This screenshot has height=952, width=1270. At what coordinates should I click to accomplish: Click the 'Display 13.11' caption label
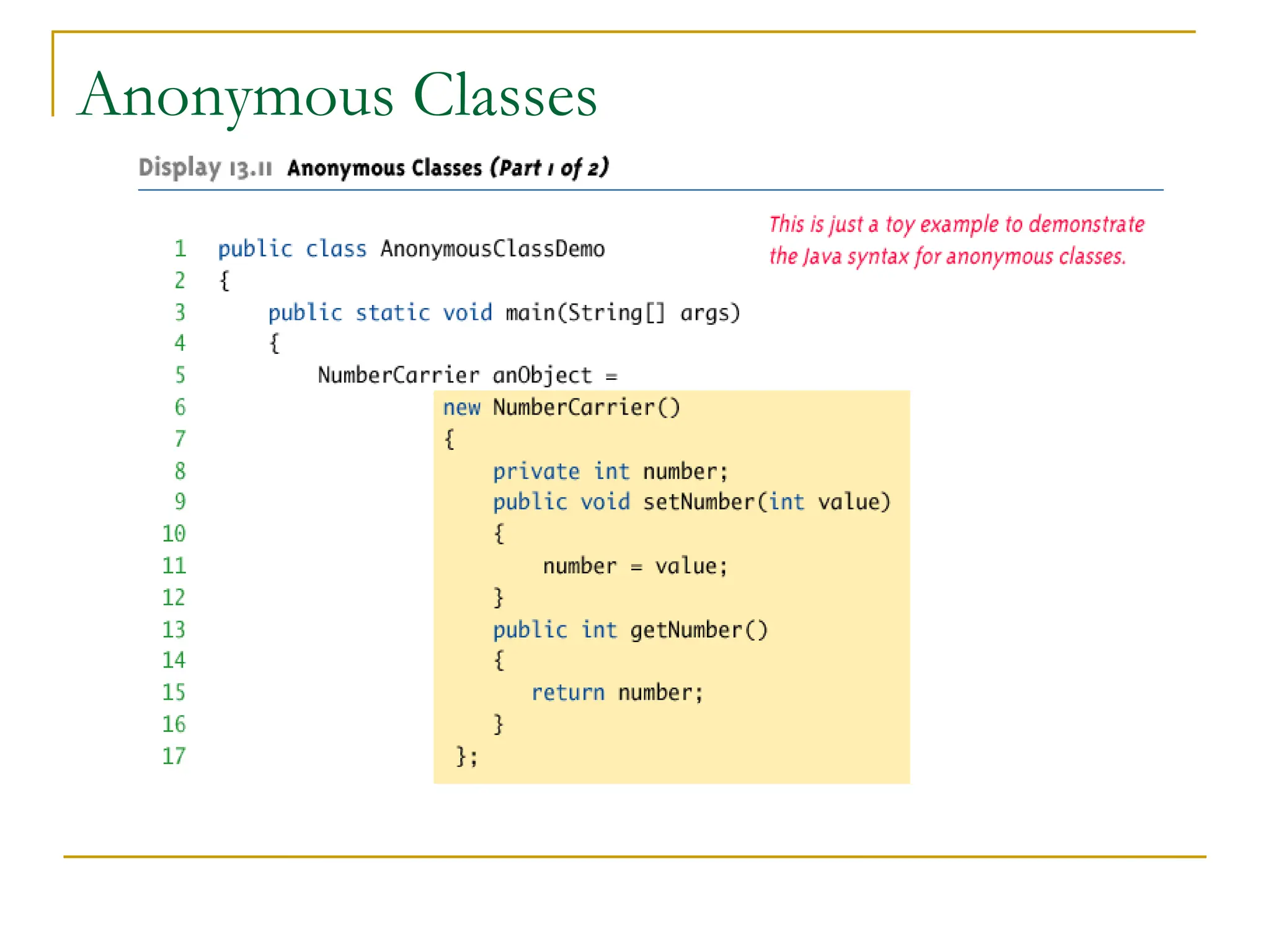[x=205, y=168]
